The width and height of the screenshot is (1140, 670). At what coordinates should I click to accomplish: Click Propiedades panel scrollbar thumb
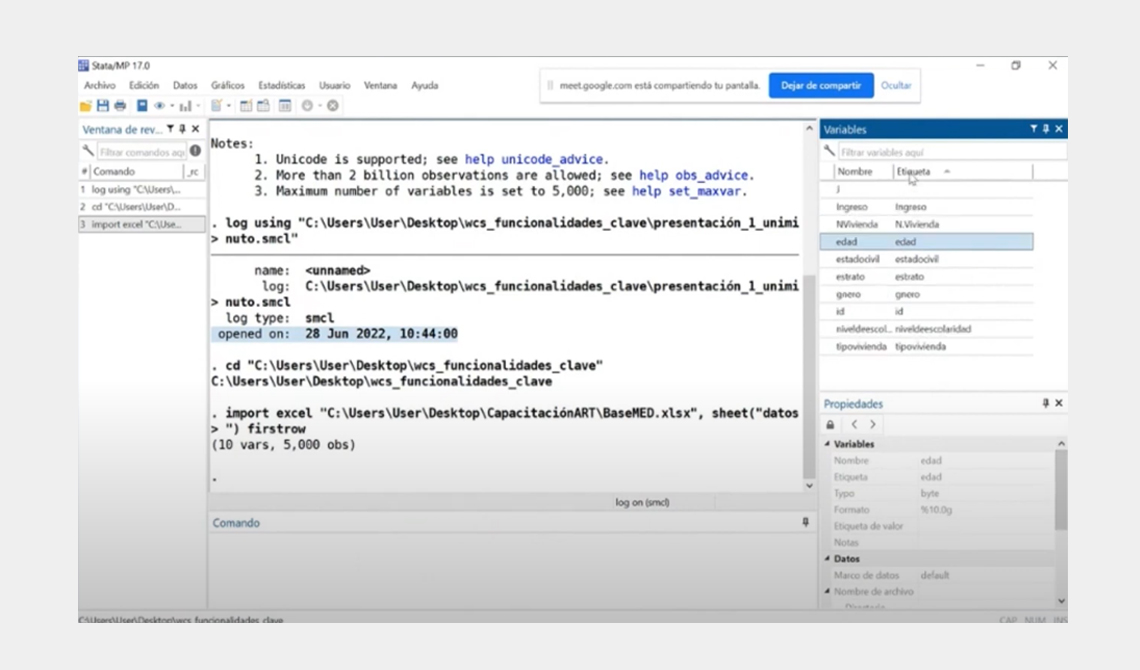(x=1061, y=490)
